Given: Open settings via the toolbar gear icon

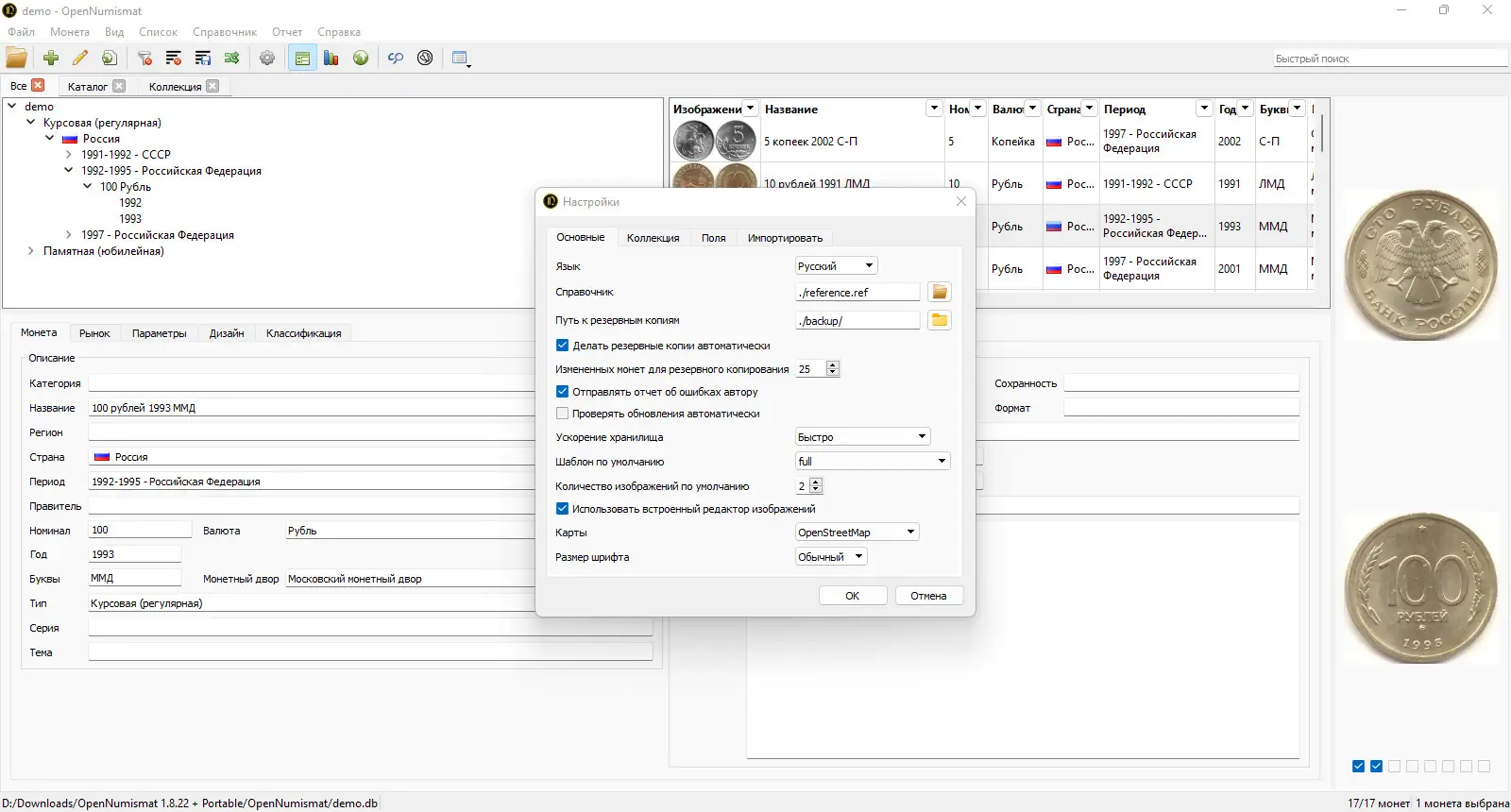Looking at the screenshot, I should coord(267,59).
